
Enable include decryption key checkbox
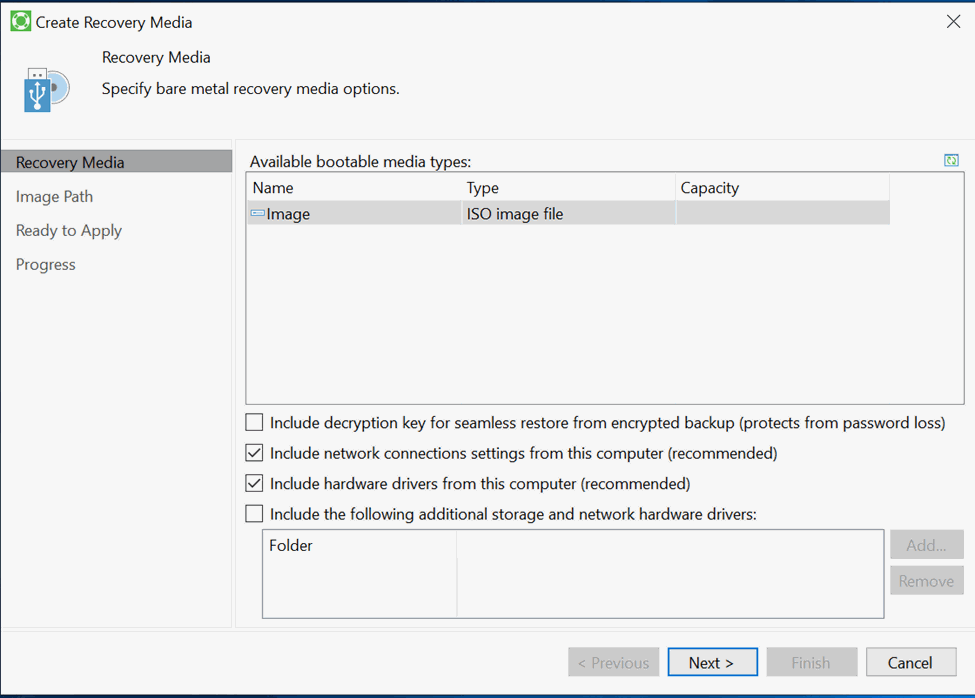pos(254,423)
